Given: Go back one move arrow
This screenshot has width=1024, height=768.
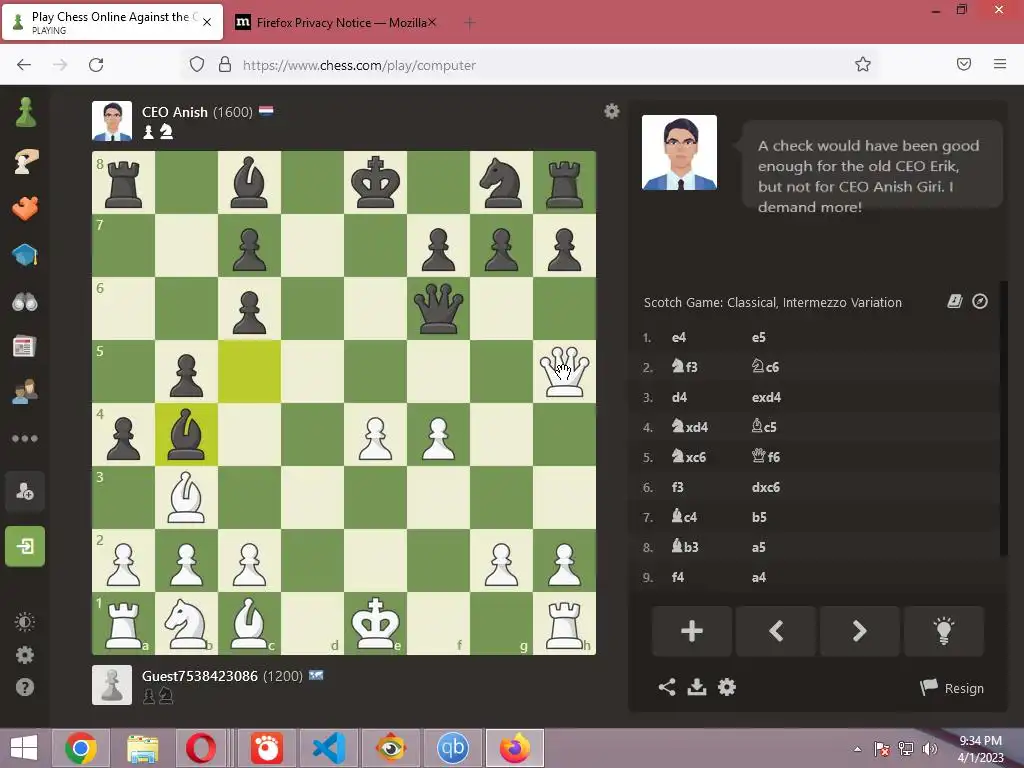Looking at the screenshot, I should [776, 631].
